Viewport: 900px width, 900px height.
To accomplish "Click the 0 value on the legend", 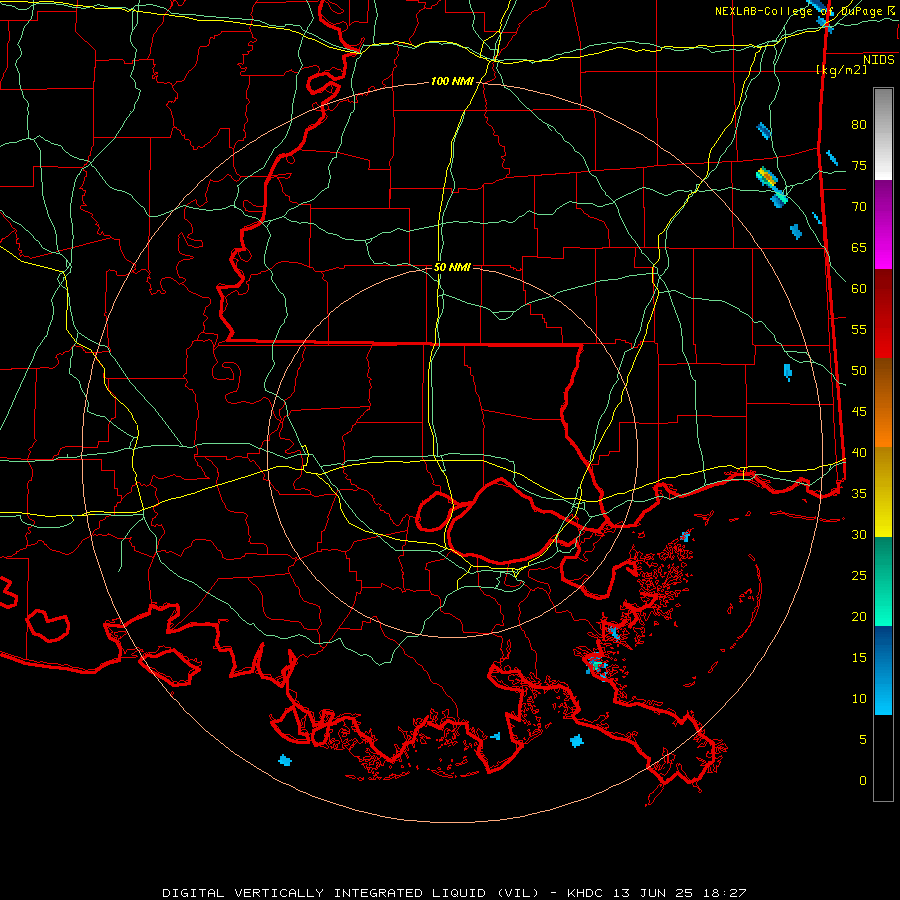I will pos(863,781).
